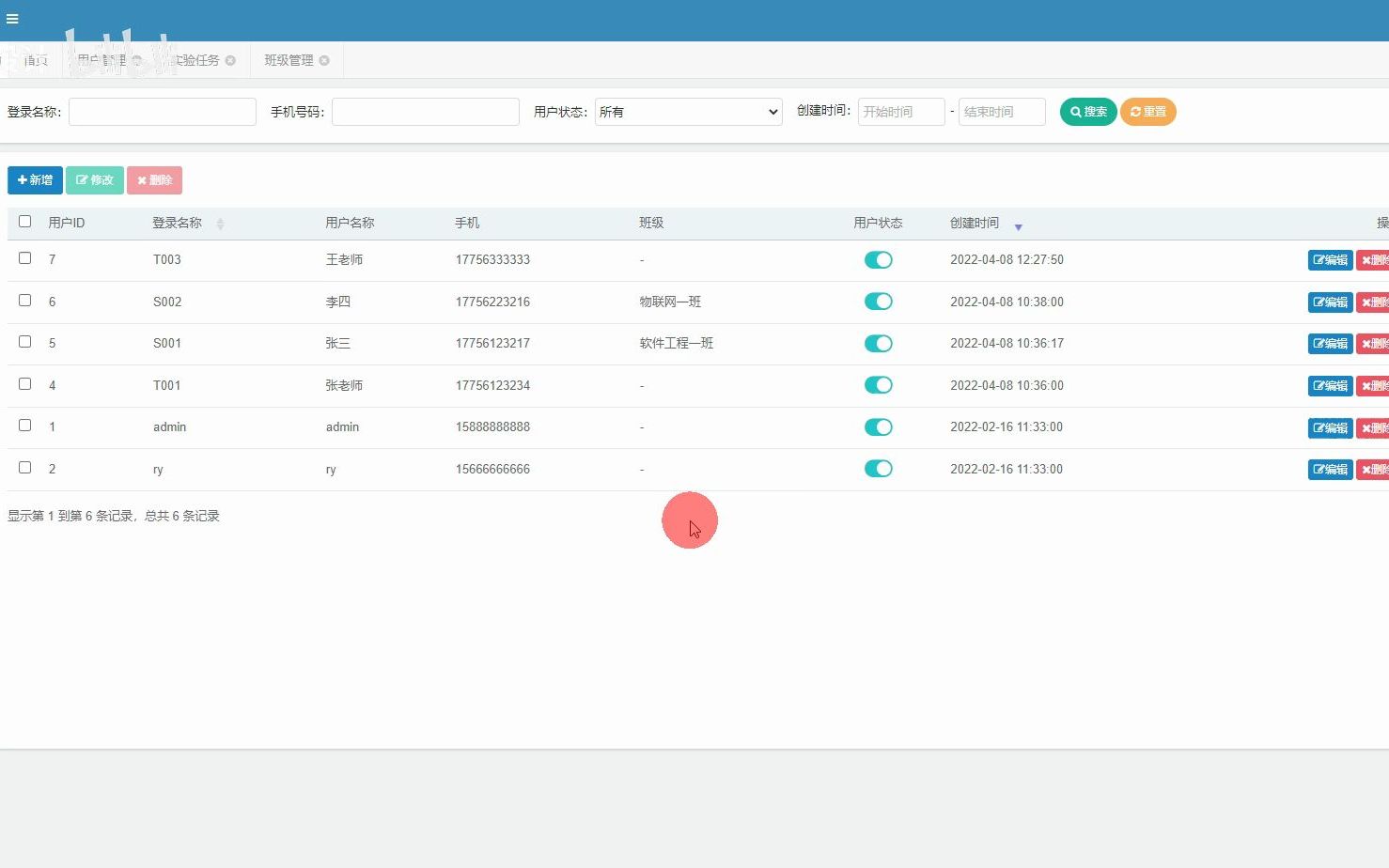Click 编辑 for row T003
The image size is (1389, 868).
click(1331, 260)
